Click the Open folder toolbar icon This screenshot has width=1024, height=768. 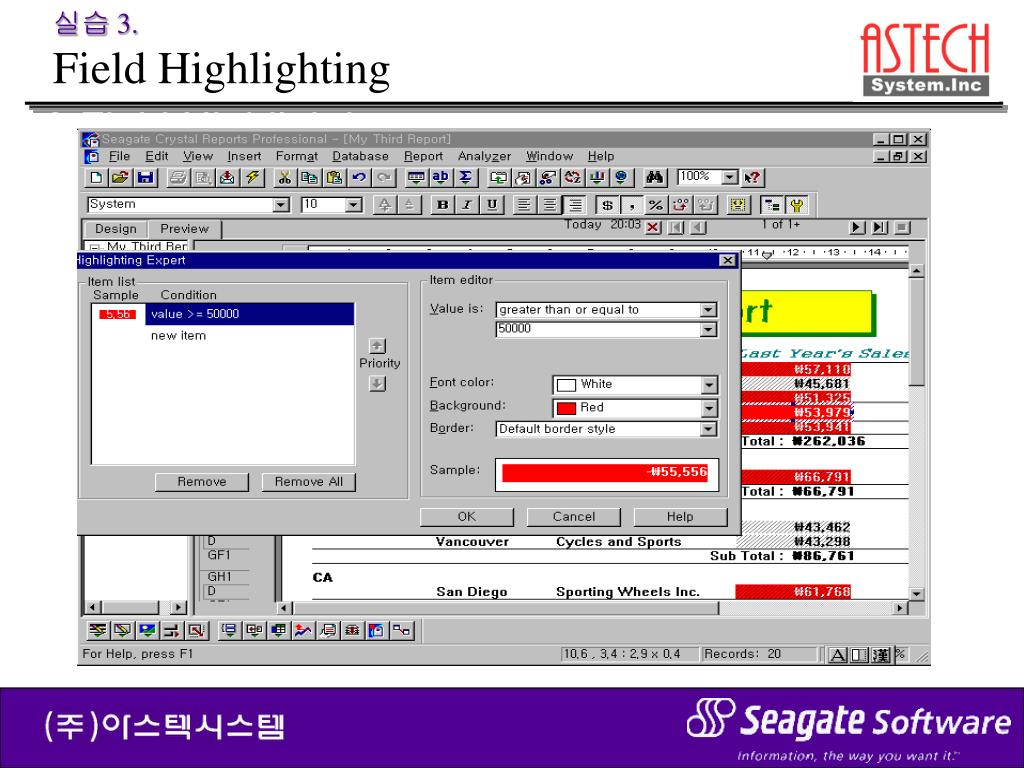point(120,178)
